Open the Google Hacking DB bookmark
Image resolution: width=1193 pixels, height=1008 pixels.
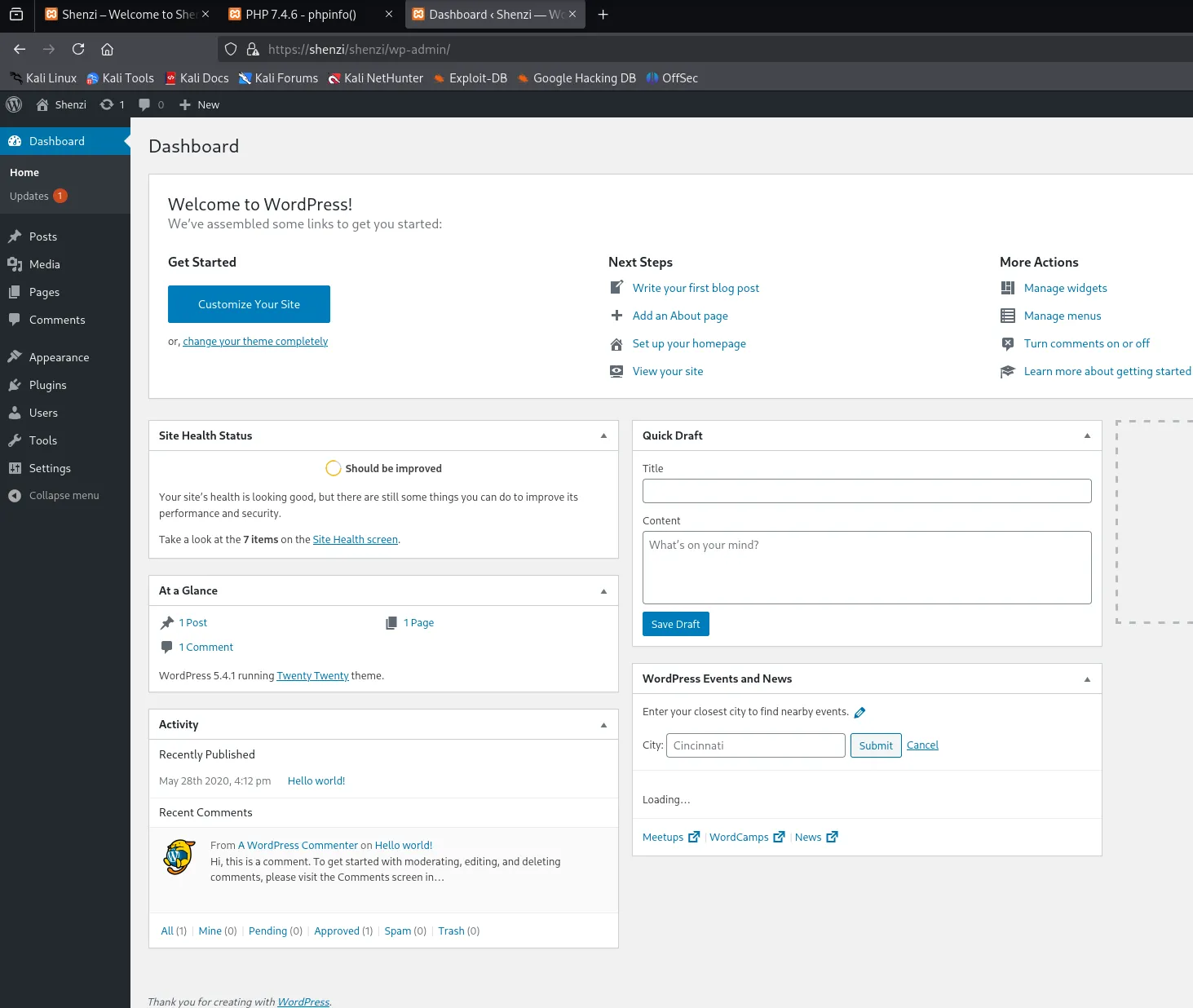[x=577, y=78]
